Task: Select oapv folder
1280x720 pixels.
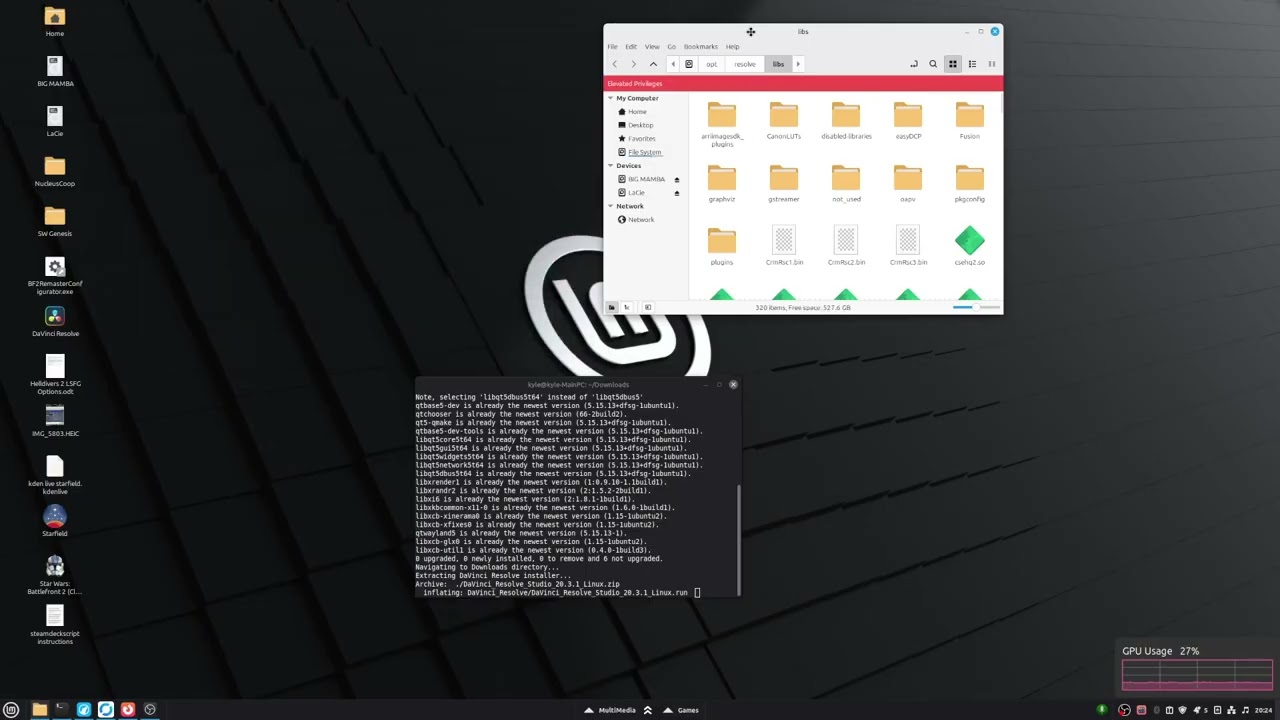Action: coord(908,184)
